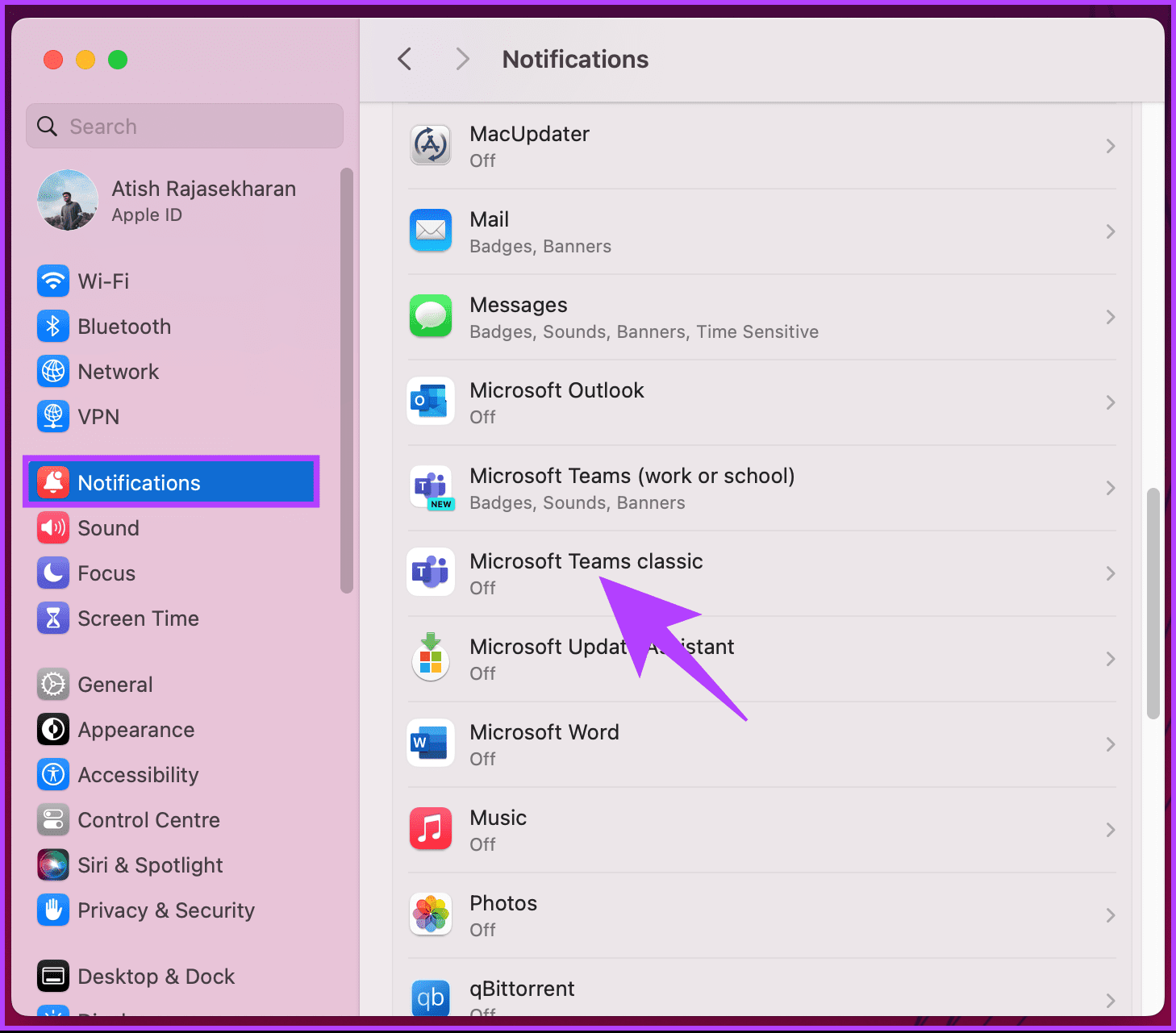Screen dimensions: 1176x1033
Task: Click the green Messages bubble icon
Action: [431, 317]
